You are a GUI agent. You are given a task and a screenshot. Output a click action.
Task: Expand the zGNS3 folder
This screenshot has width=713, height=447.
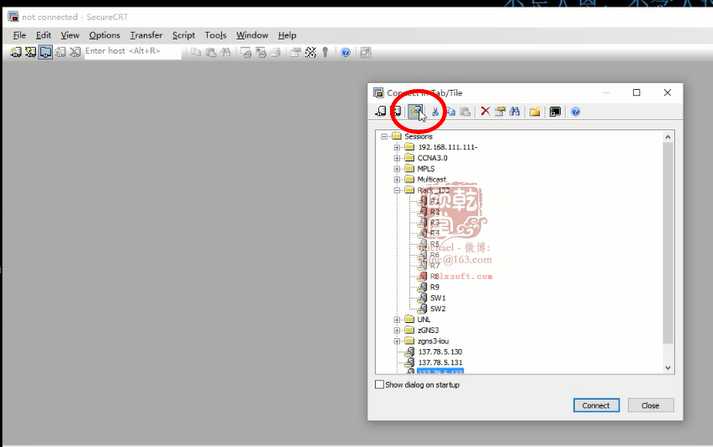[397, 330]
